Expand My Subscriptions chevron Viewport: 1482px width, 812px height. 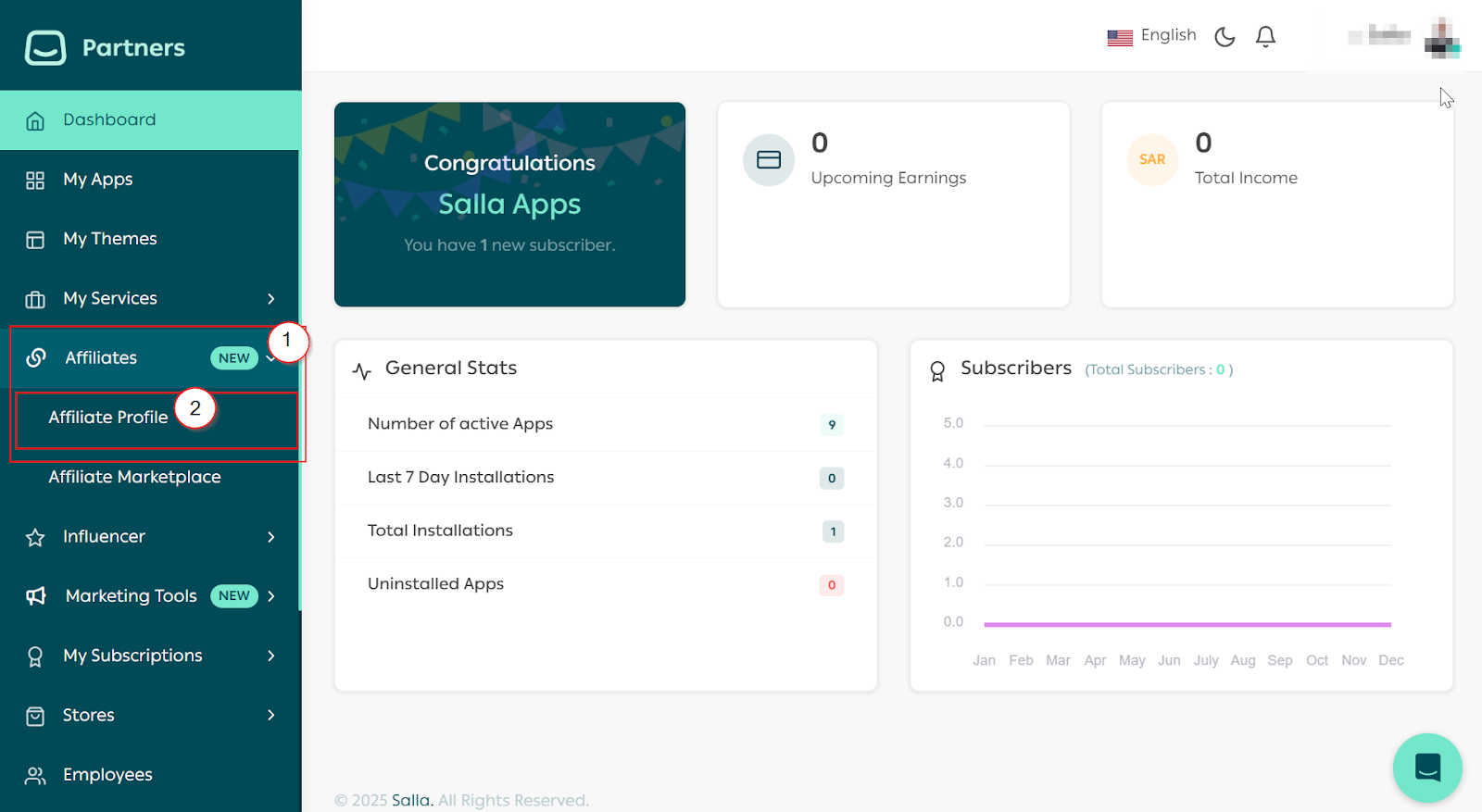point(270,656)
